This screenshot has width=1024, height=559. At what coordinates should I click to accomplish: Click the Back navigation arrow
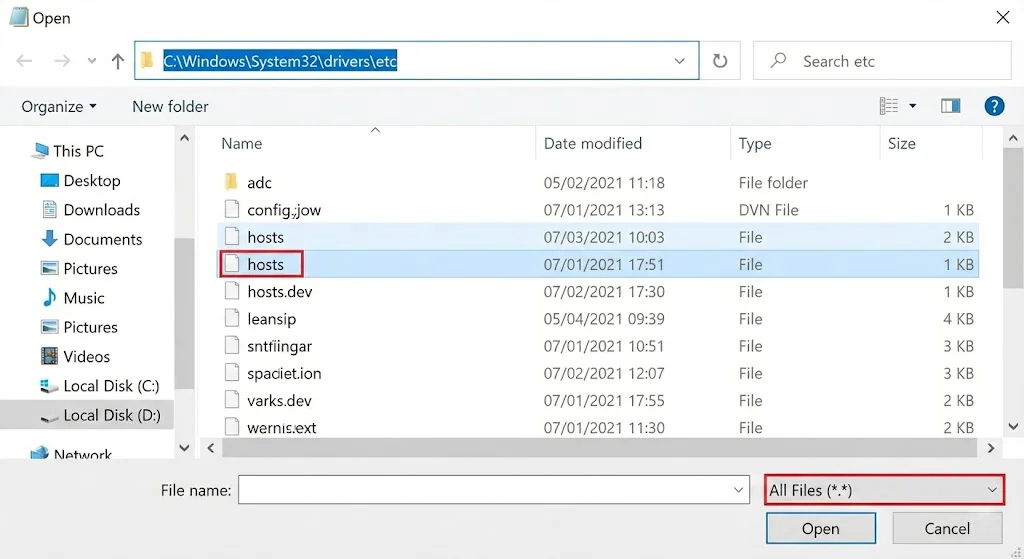pos(25,61)
